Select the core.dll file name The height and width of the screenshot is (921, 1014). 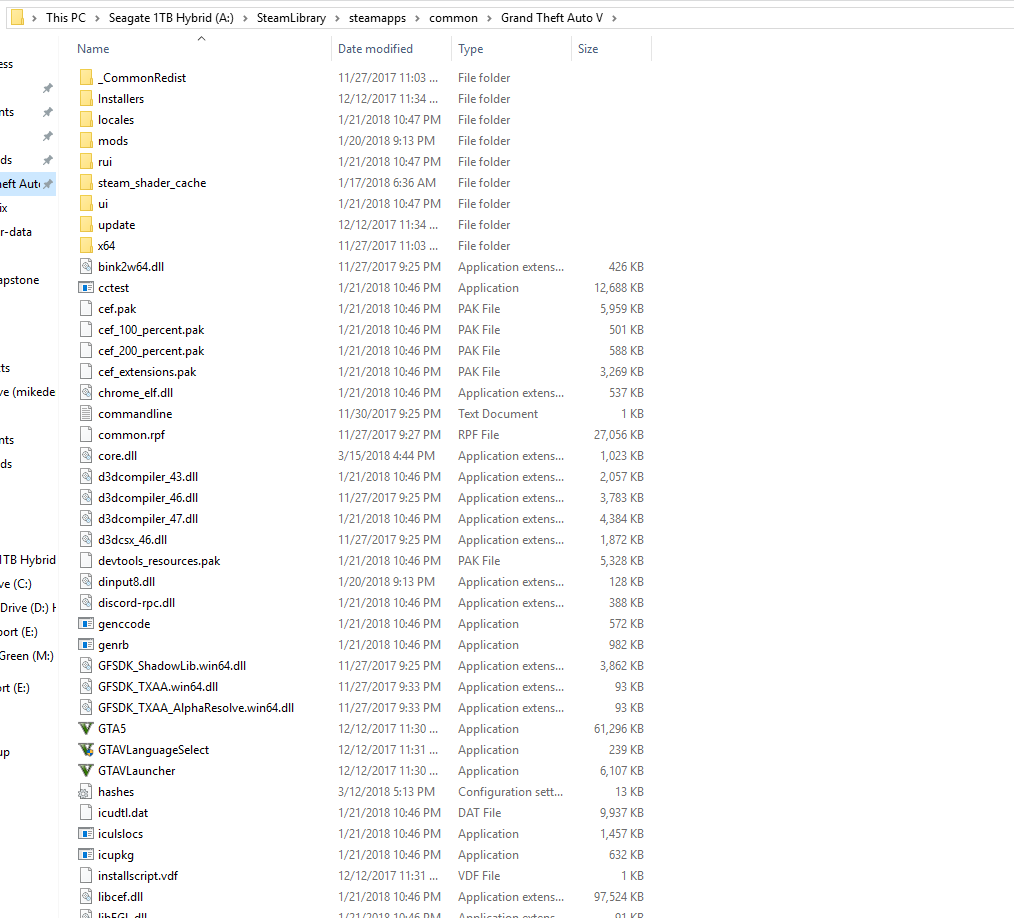pos(117,455)
